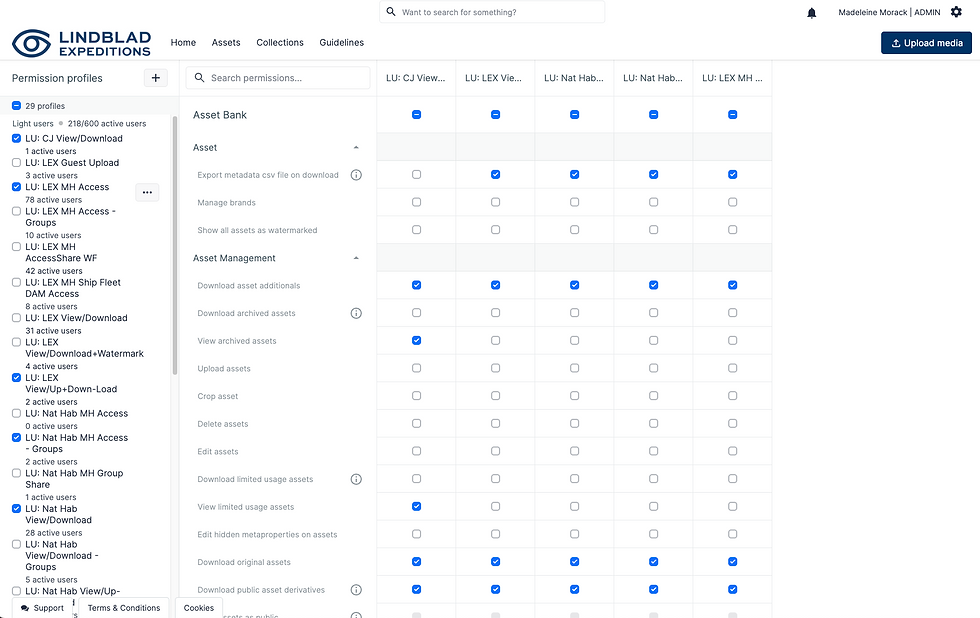980x618 pixels.
Task: Open the three-dot menu for LU: LEX MH Access
Action: click(147, 192)
